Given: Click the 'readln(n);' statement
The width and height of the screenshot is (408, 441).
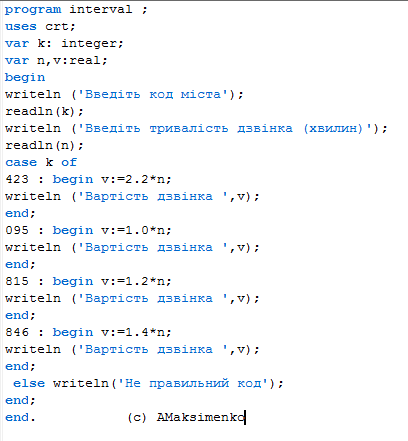Looking at the screenshot, I should click(44, 145).
